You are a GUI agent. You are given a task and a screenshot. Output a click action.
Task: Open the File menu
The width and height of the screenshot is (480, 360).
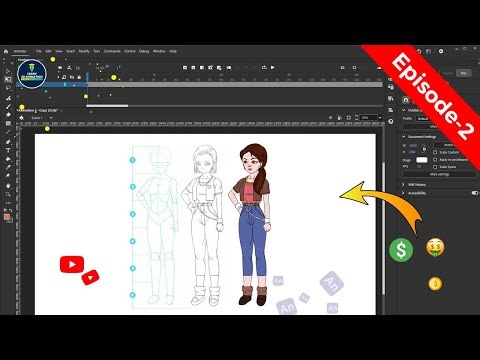click(39, 51)
